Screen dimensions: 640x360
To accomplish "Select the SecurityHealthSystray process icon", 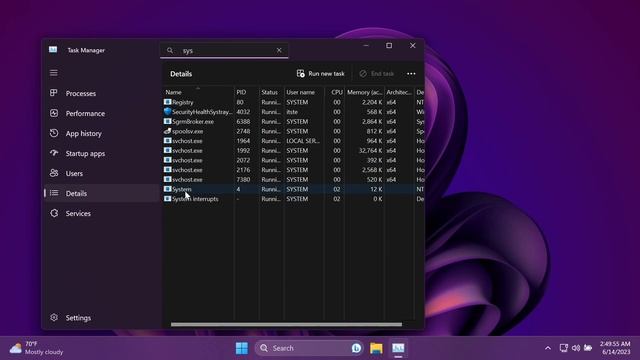I will [167, 111].
